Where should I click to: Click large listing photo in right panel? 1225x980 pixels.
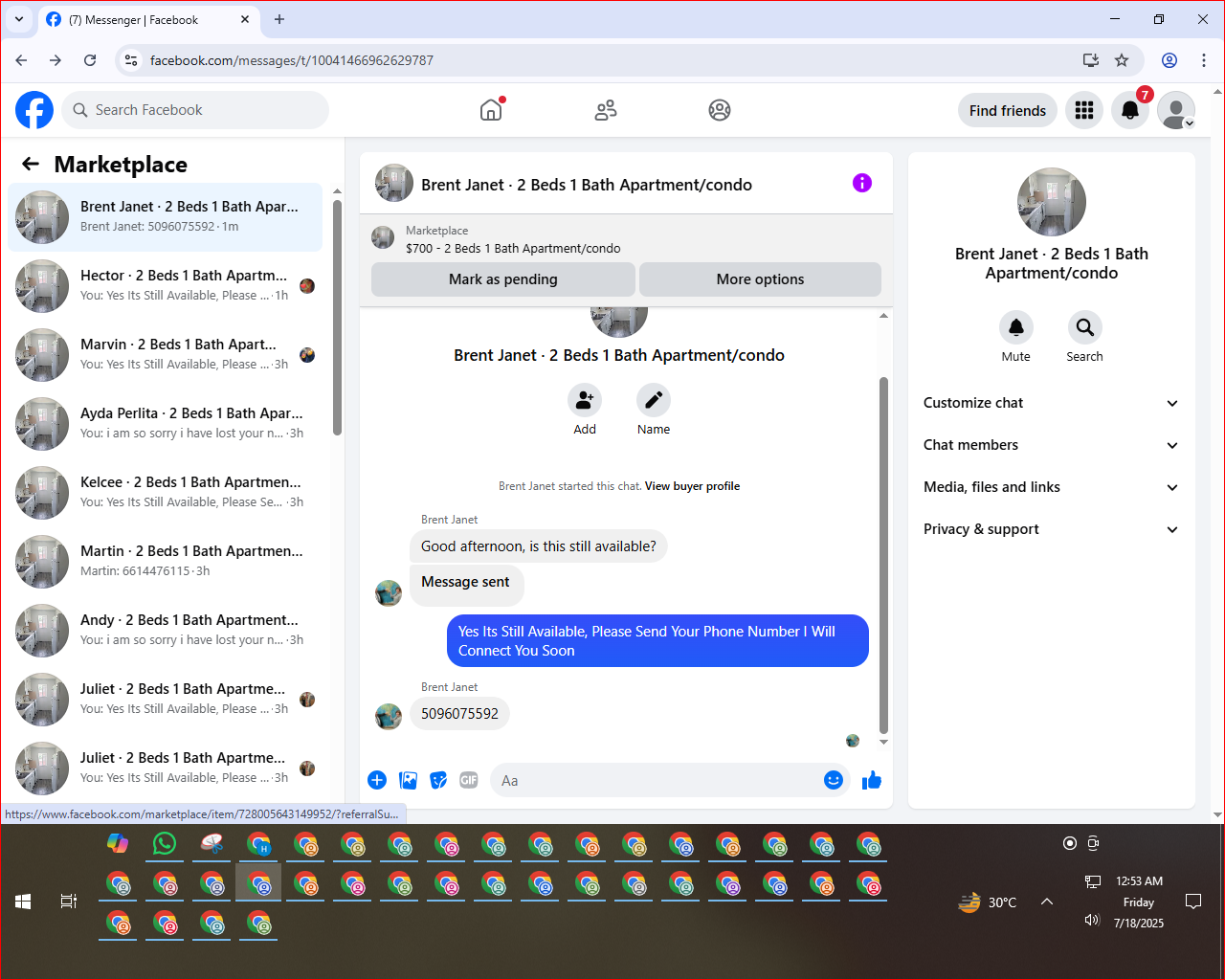point(1052,202)
